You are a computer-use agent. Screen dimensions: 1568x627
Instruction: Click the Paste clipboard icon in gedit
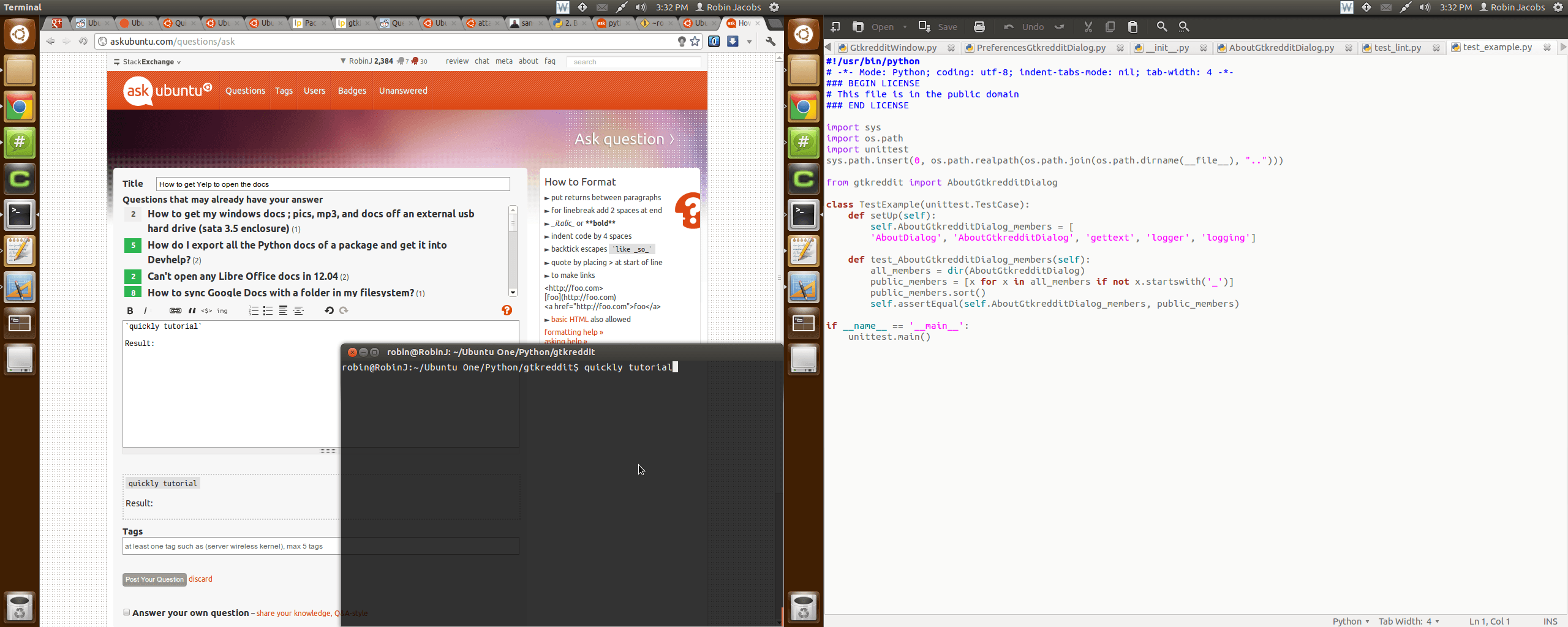click(1133, 26)
